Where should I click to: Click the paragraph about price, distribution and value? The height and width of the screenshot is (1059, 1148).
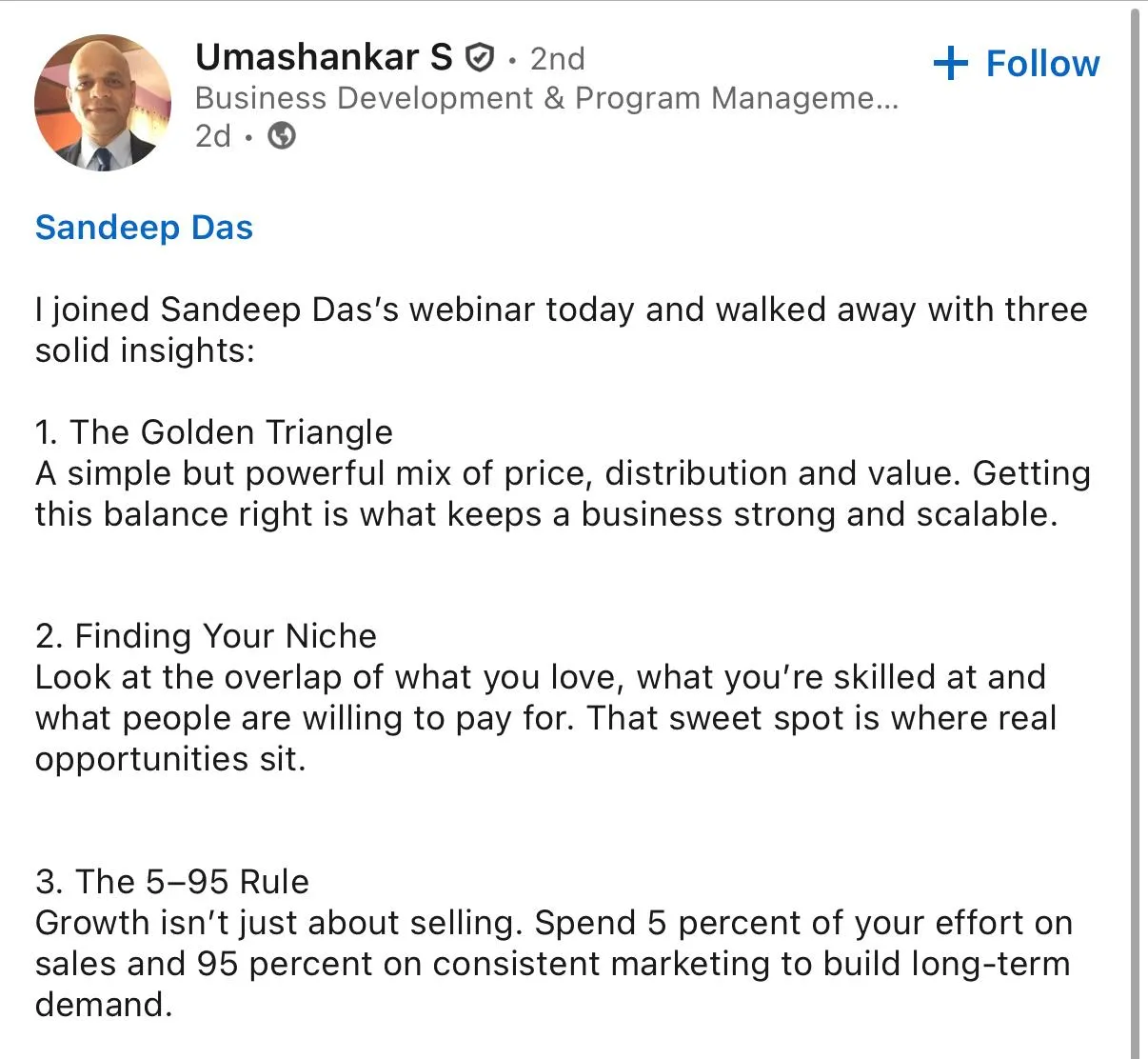[563, 493]
